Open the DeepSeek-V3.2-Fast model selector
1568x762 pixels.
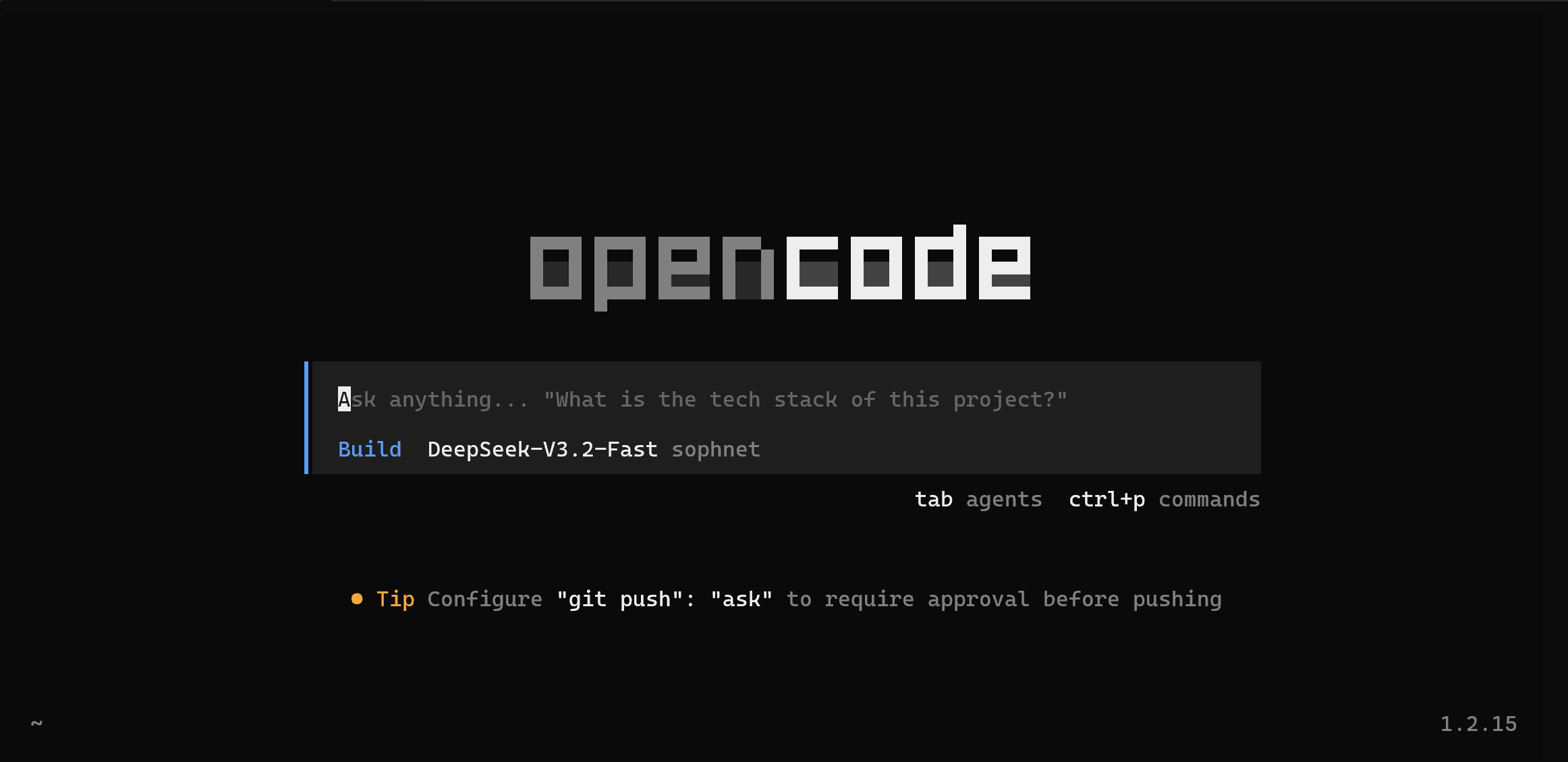pos(542,449)
